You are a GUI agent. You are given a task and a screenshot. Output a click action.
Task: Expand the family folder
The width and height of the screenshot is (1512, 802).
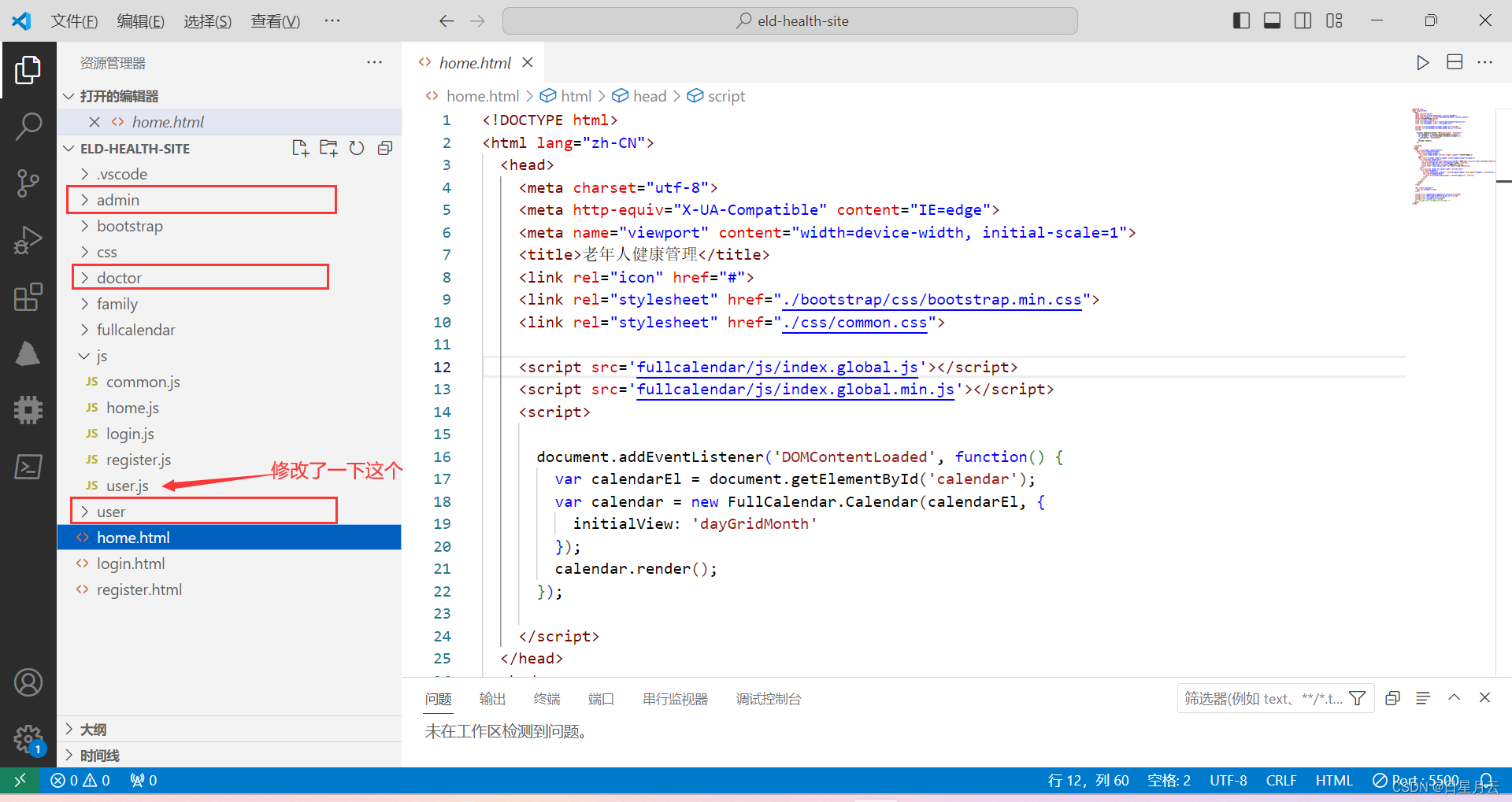click(229, 304)
